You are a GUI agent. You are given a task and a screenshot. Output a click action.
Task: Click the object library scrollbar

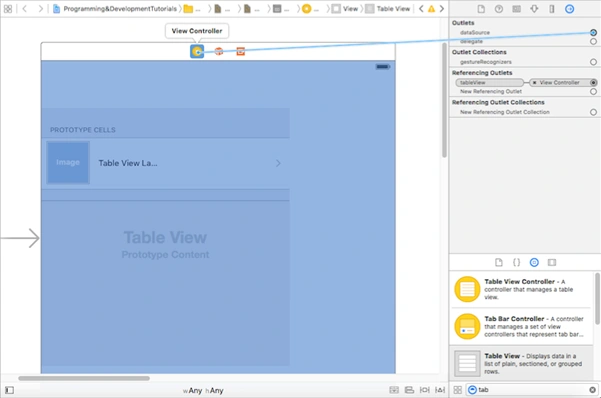(x=597, y=298)
